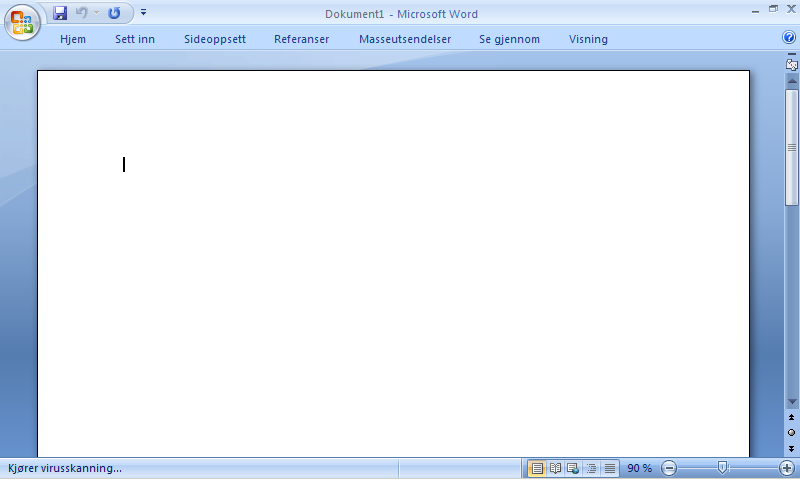Switch to the Visning tab

point(588,39)
